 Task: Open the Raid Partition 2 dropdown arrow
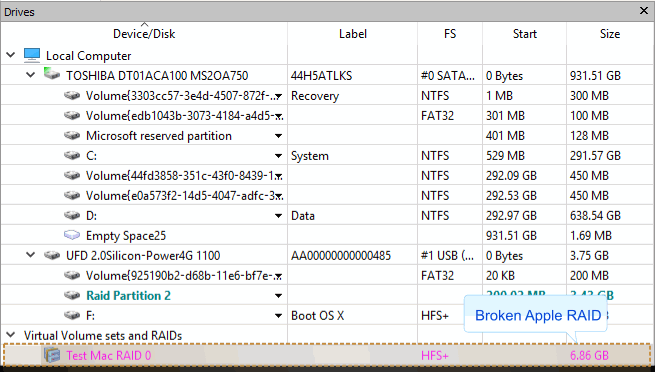(x=278, y=296)
